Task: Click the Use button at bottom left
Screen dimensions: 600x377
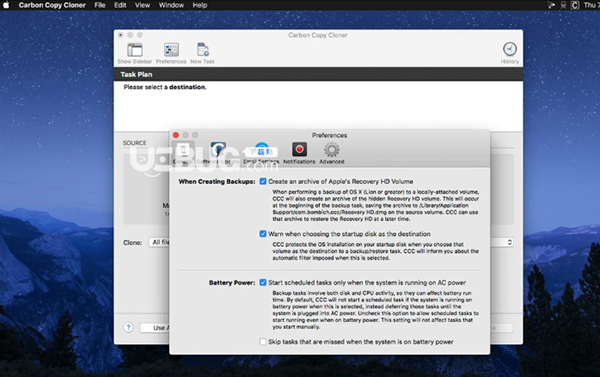Action: [155, 328]
